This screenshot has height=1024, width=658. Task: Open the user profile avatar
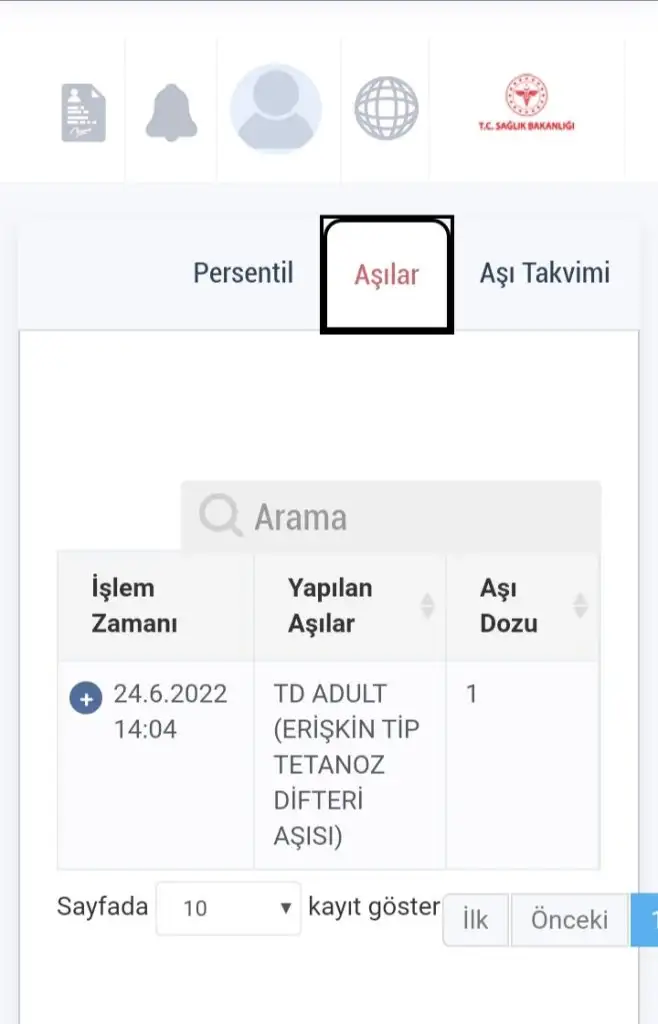(x=275, y=108)
